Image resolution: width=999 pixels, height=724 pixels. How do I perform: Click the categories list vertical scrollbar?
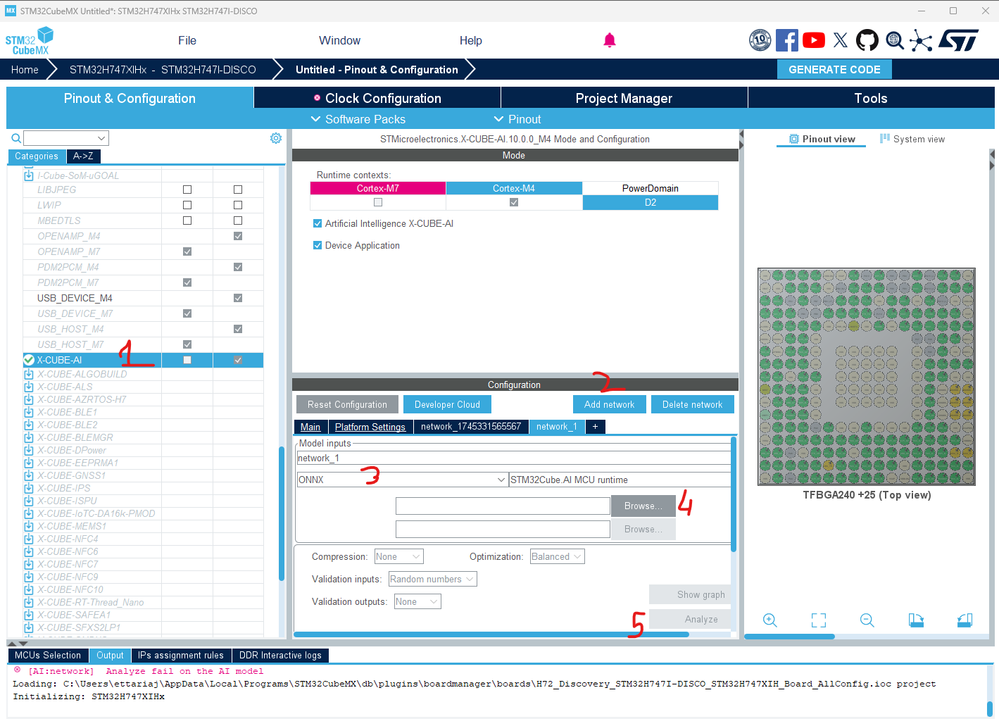click(x=282, y=514)
